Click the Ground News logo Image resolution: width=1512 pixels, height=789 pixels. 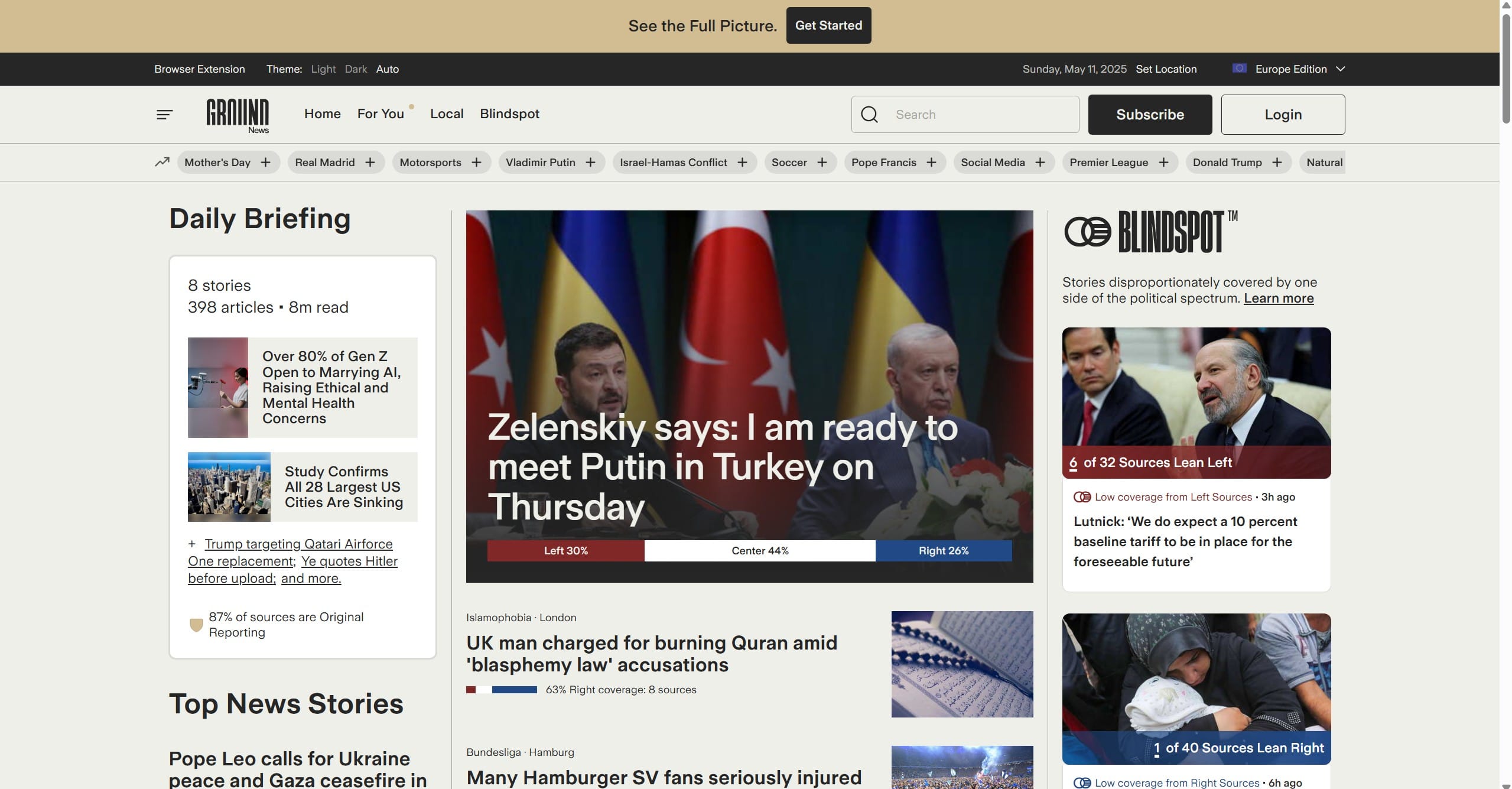click(x=238, y=116)
